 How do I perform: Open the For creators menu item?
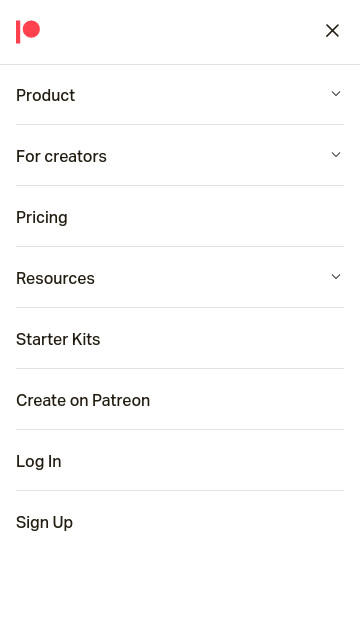pos(180,156)
